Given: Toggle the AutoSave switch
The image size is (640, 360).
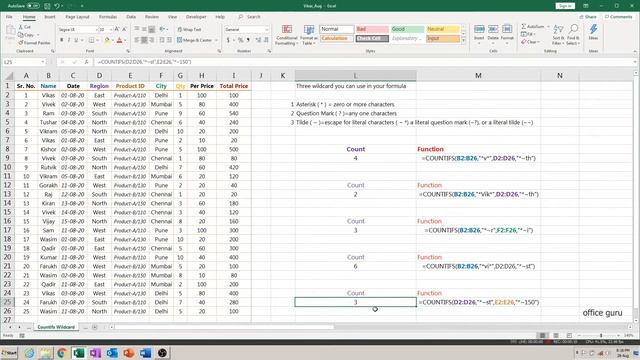Looking at the screenshot, I should coord(33,6).
